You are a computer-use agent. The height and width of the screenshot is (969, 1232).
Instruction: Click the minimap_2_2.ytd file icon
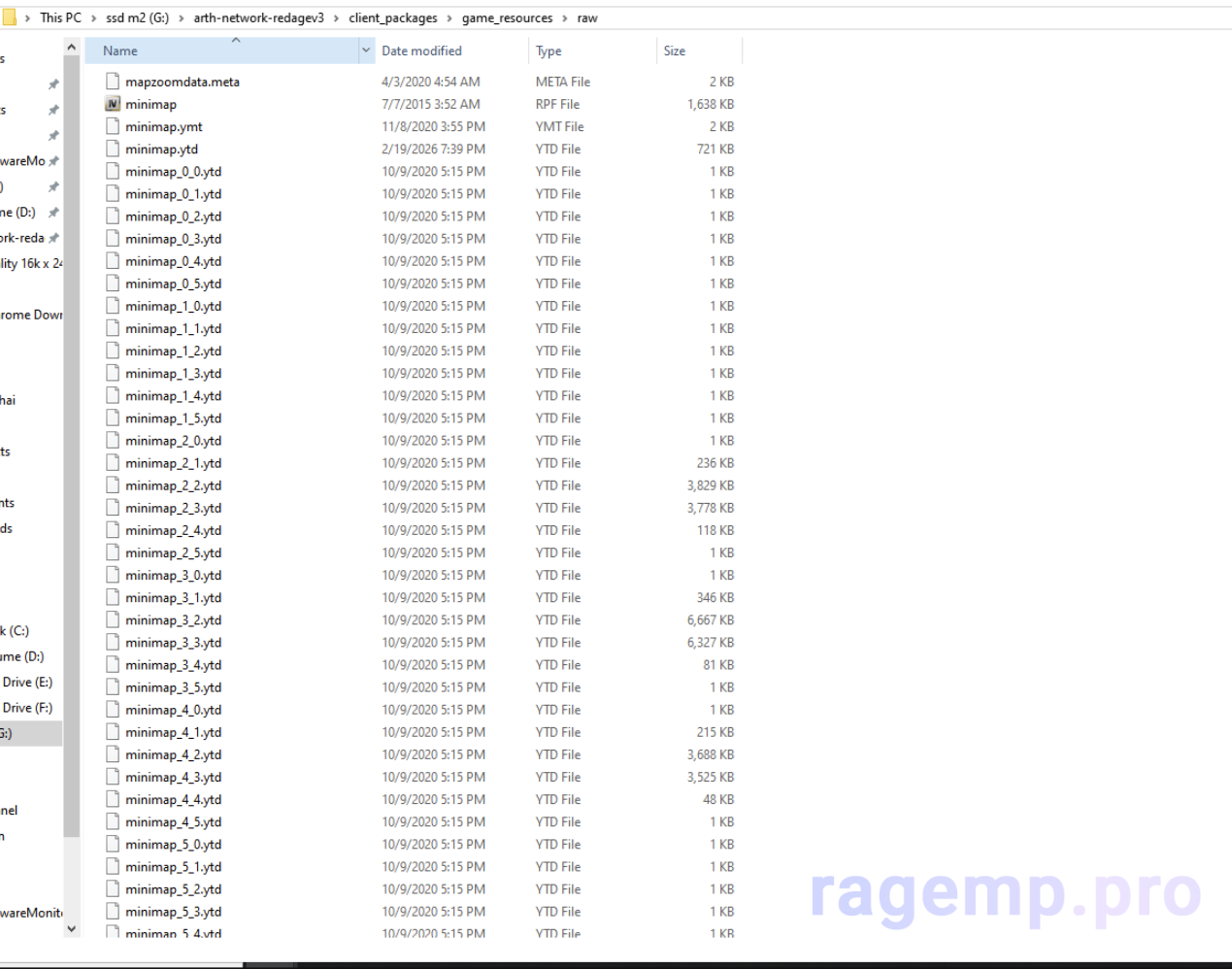113,485
